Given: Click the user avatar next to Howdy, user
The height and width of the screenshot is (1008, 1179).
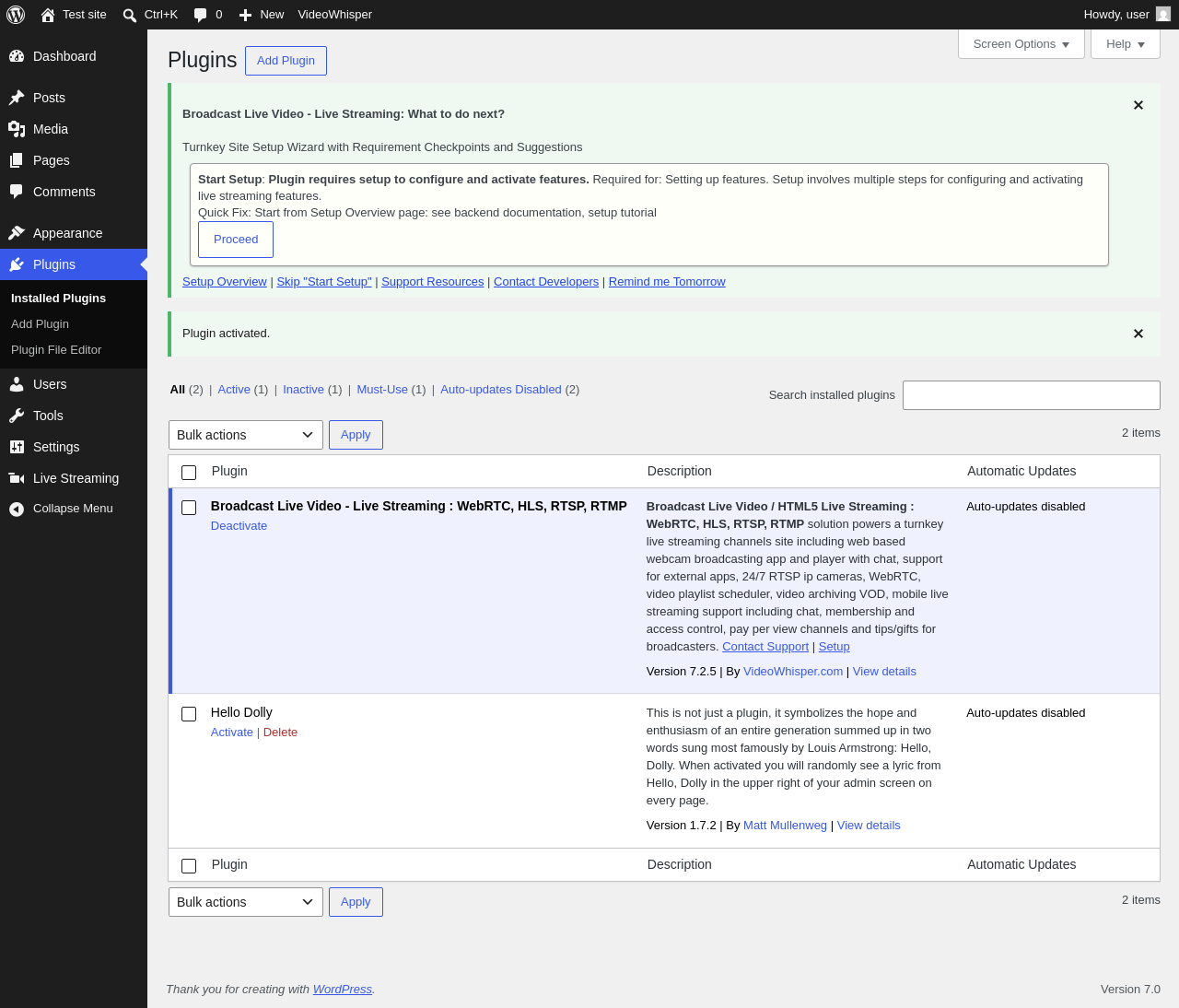Looking at the screenshot, I should pos(1163,15).
